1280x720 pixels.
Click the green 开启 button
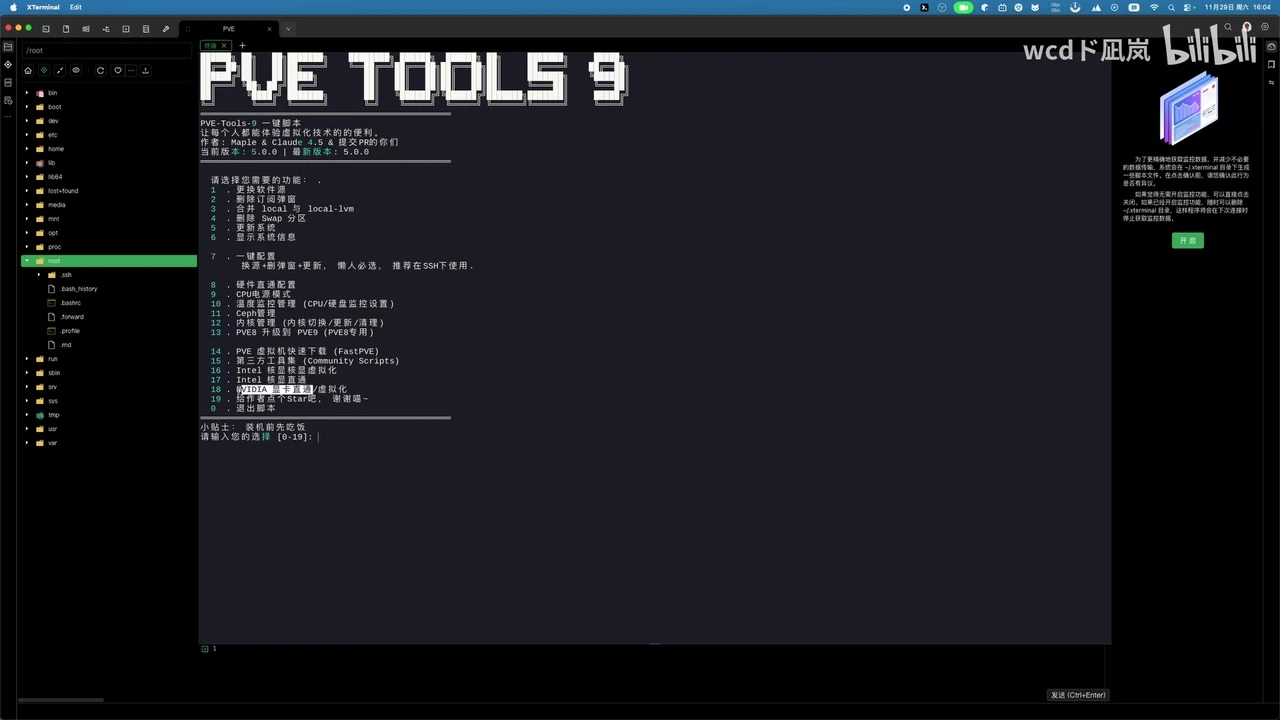tap(1188, 241)
